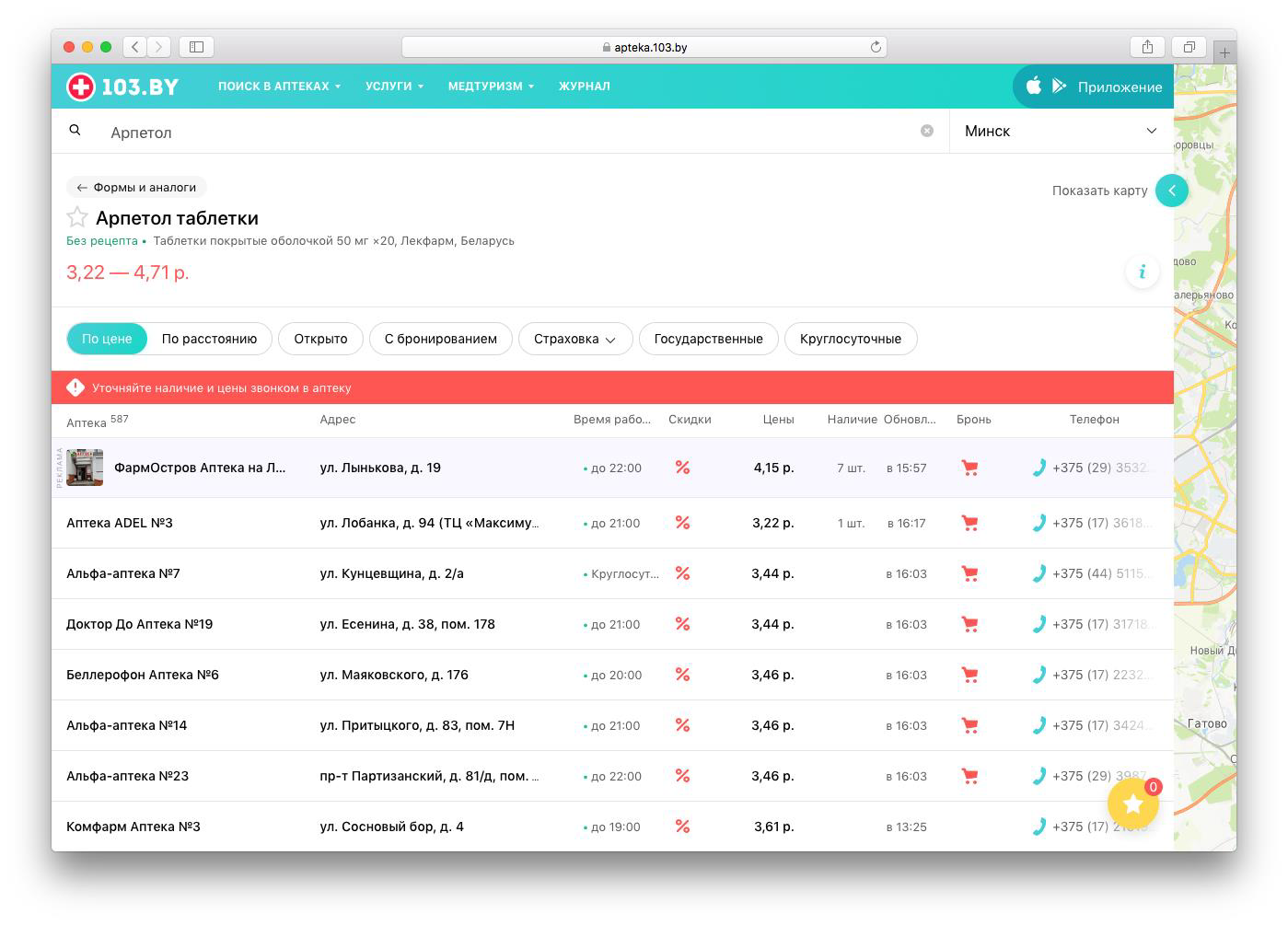Click the Приложение download button
Viewport: 1288px width, 925px height.
pos(1094,87)
